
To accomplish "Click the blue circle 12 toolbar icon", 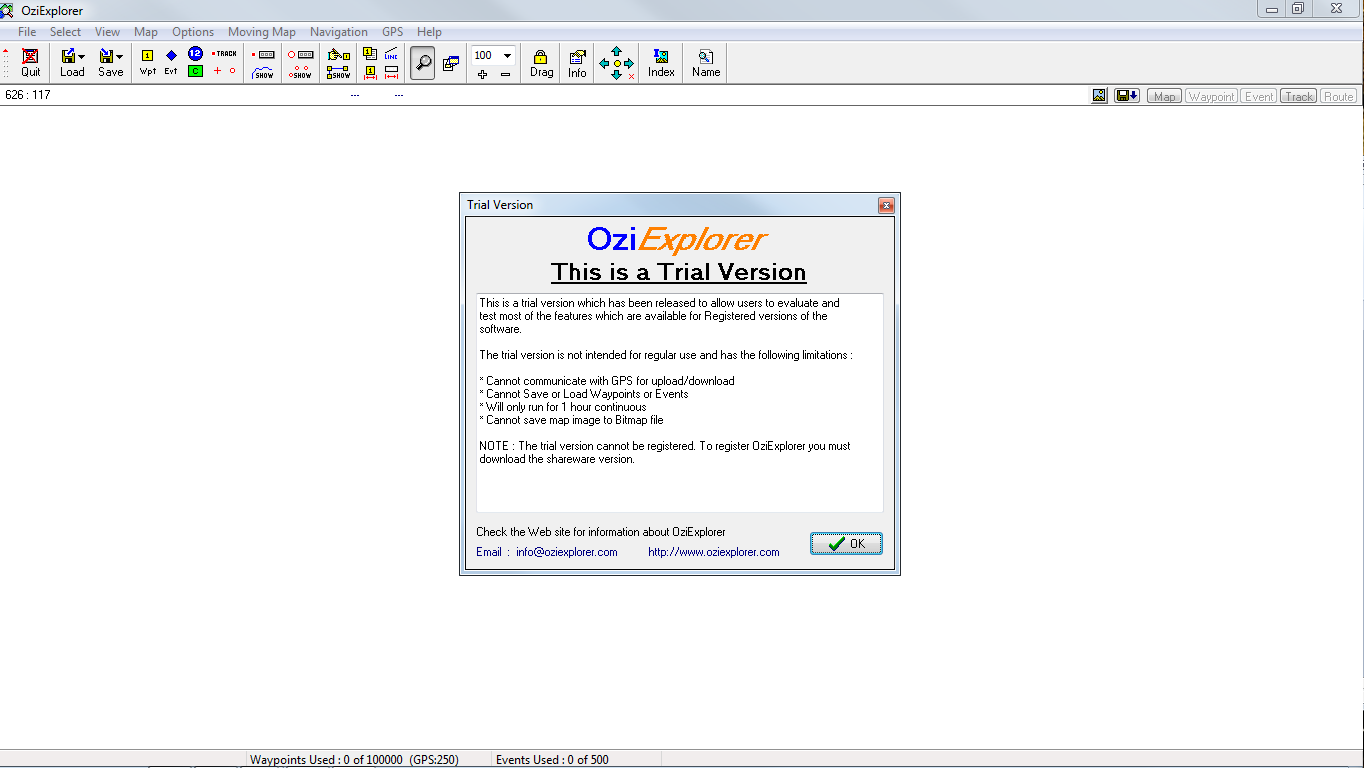I will (195, 54).
